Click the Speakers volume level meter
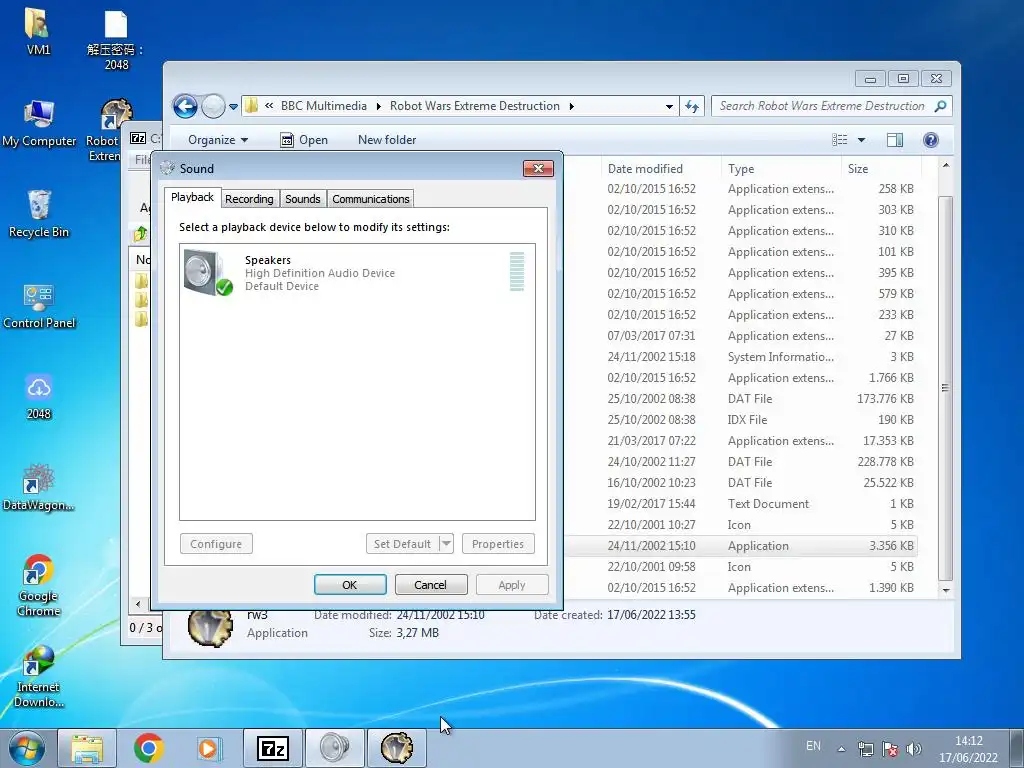Viewport: 1024px width, 768px height. [x=517, y=272]
